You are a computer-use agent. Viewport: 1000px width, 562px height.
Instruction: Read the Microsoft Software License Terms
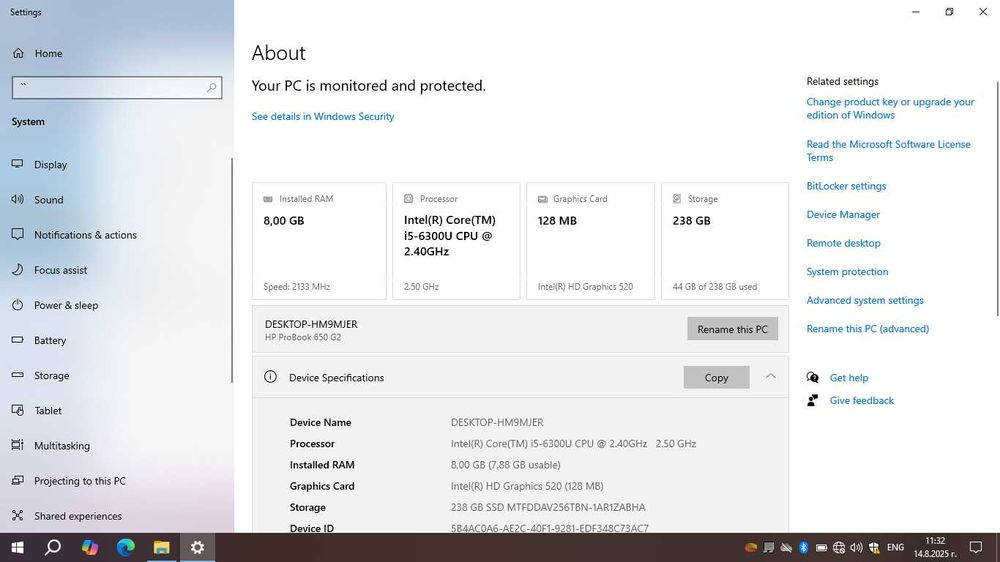tap(888, 151)
